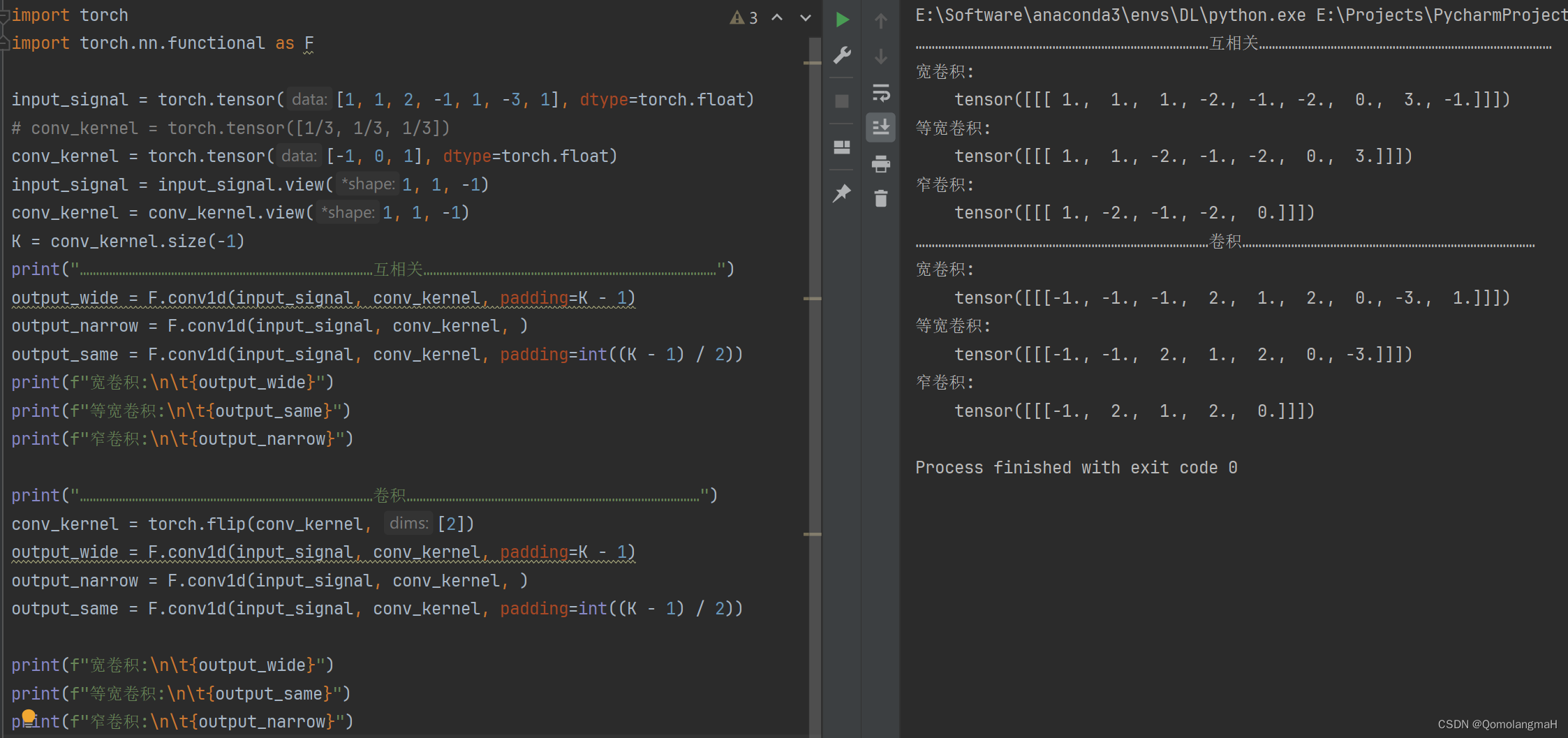Click the warnings indicator showing 3
This screenshot has width=1568, height=738.
744,17
